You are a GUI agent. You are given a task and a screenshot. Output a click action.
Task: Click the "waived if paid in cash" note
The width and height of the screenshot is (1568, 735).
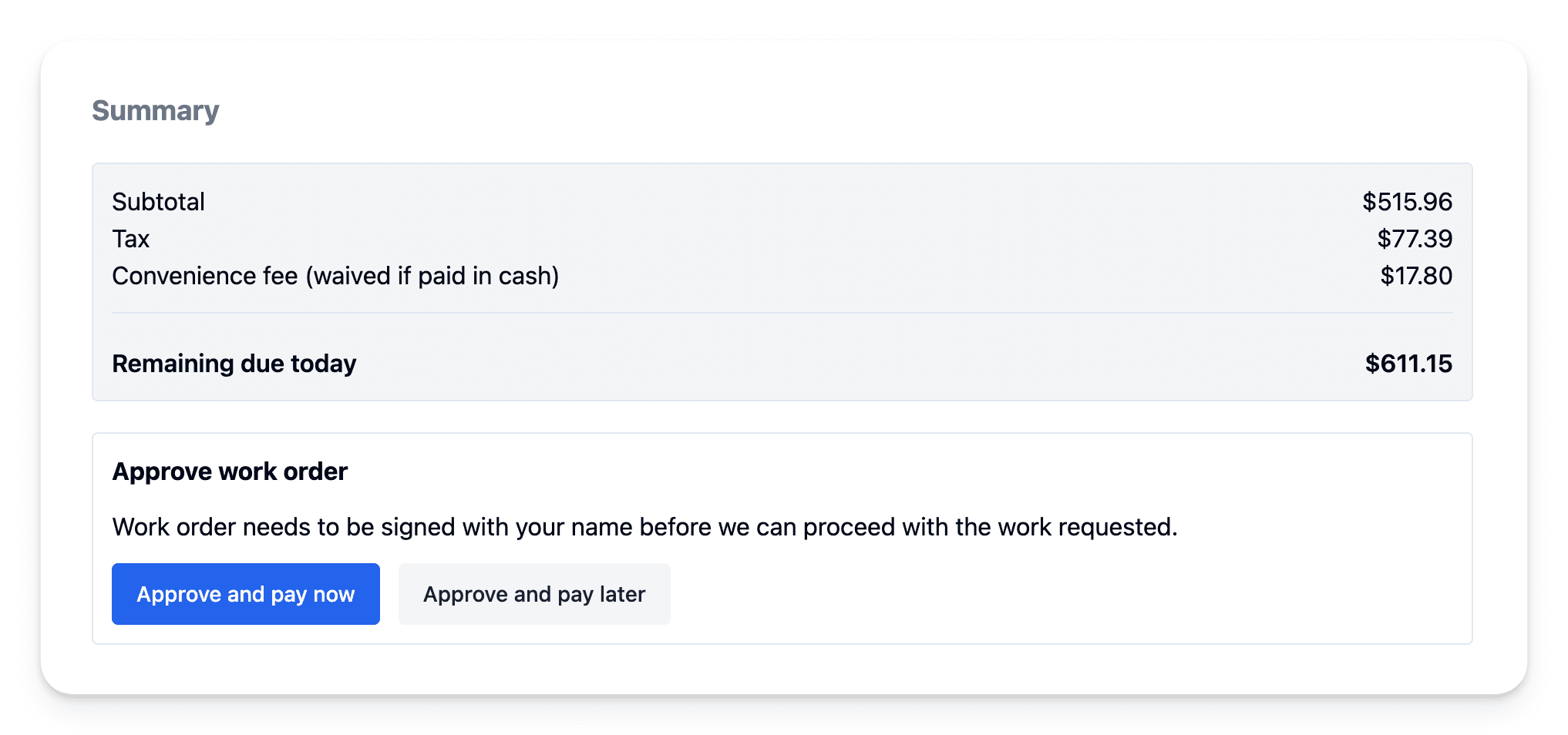(432, 276)
